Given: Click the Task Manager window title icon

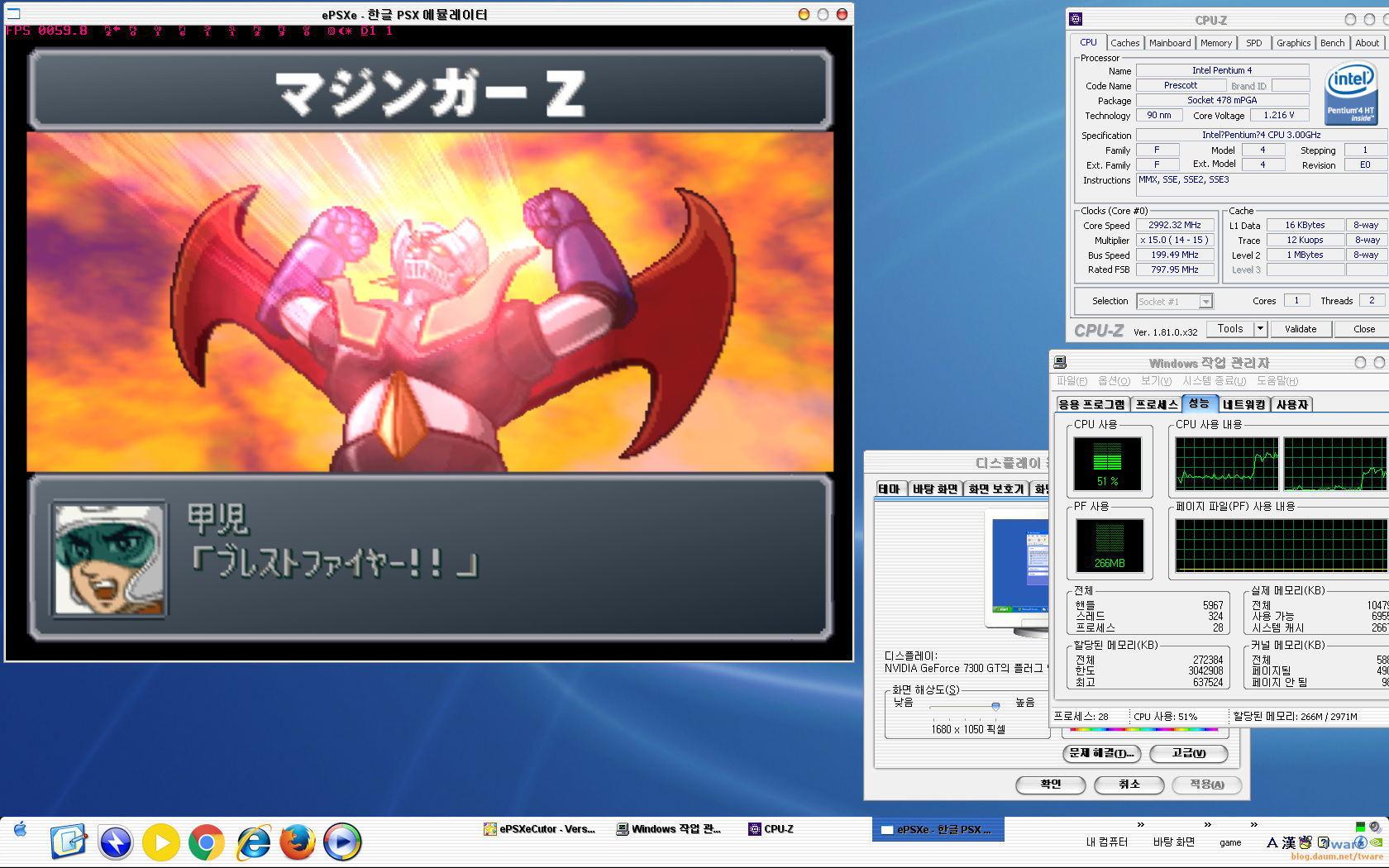Looking at the screenshot, I should tap(1061, 362).
